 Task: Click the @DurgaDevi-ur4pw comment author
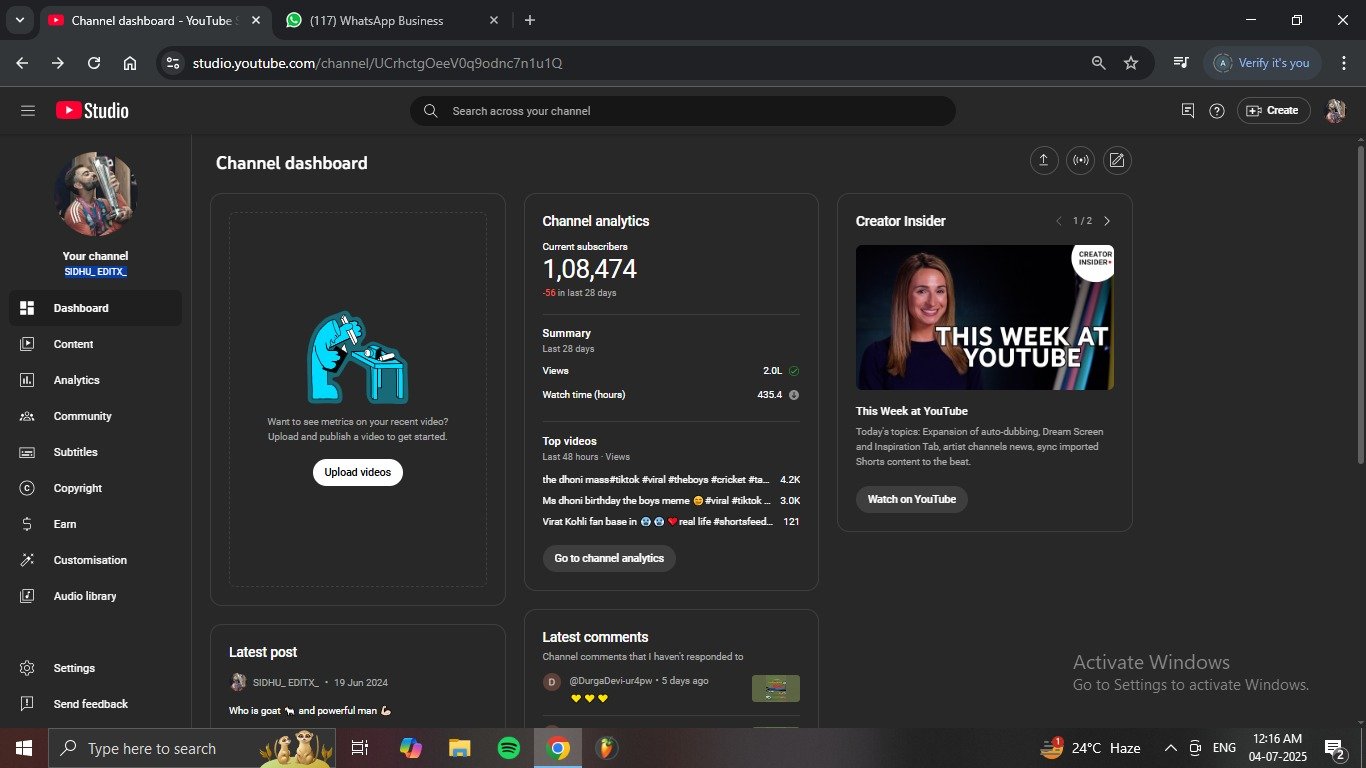[611, 681]
